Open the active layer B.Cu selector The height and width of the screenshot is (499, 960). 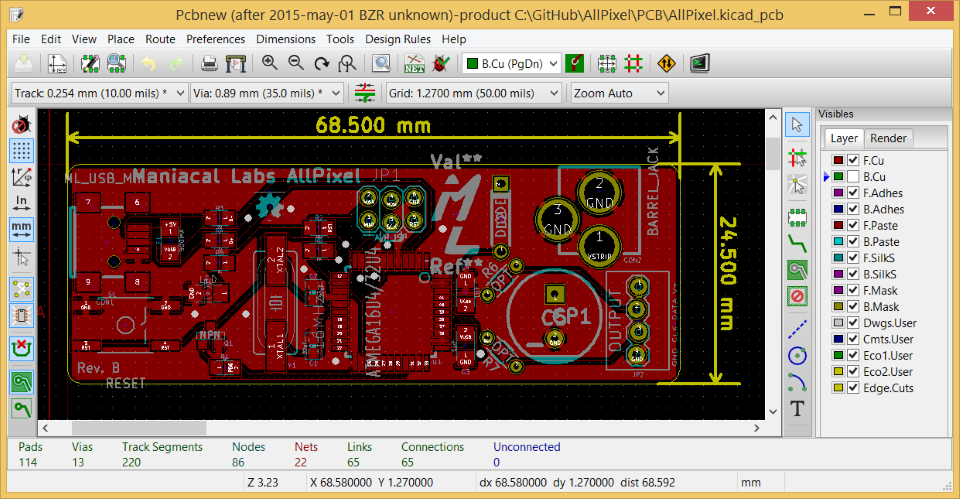[510, 64]
